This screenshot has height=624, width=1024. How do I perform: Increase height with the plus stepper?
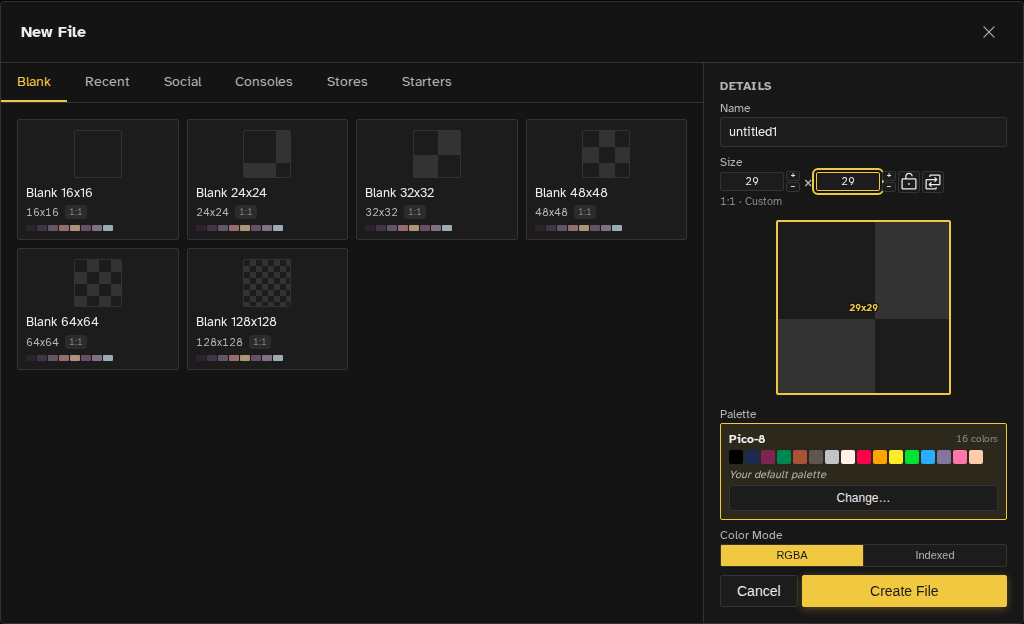click(x=889, y=176)
